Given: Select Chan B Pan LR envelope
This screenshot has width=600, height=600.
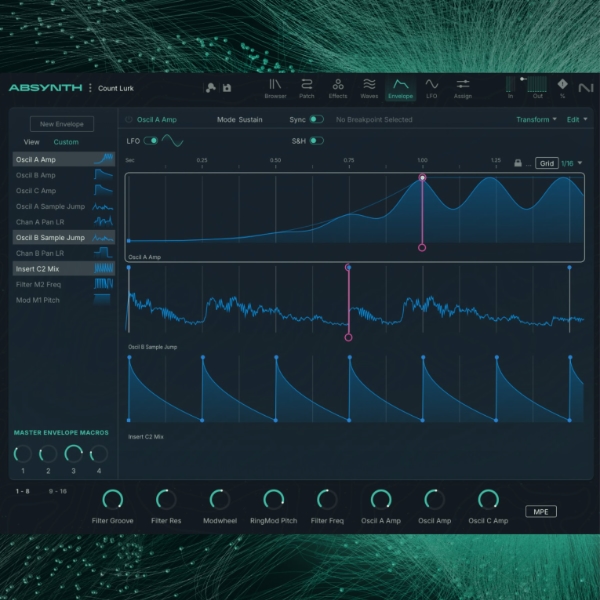Looking at the screenshot, I should click(x=64, y=253).
